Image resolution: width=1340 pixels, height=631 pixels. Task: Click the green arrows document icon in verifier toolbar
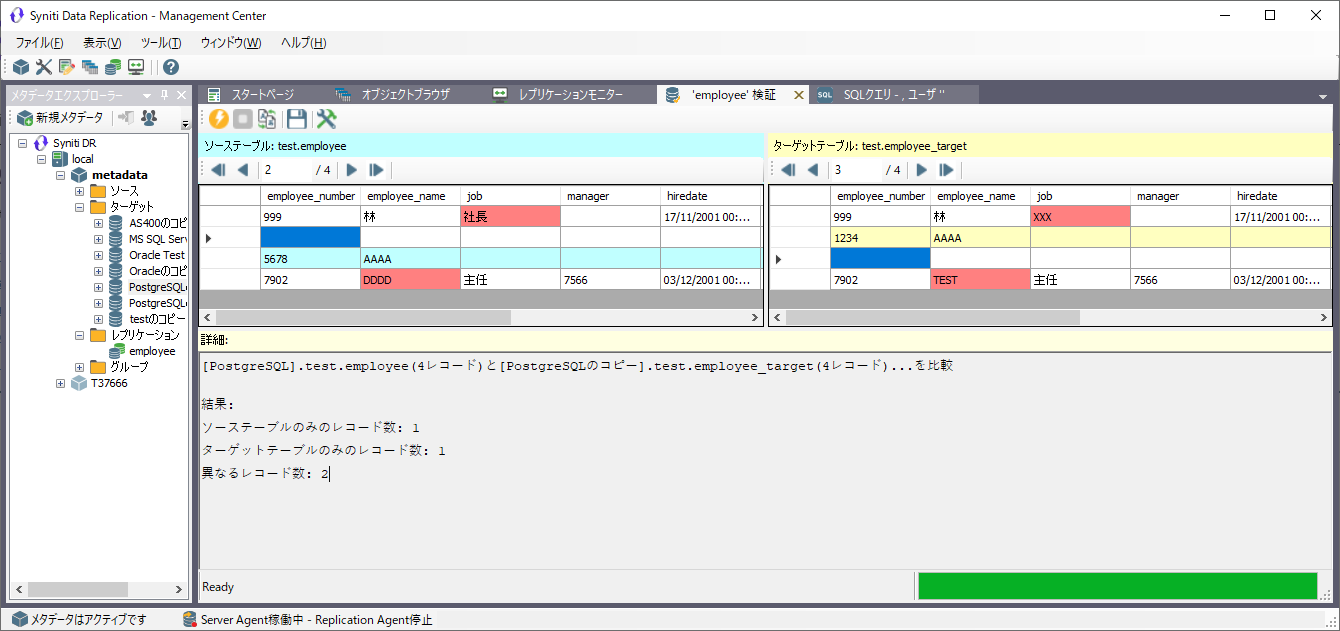pyautogui.click(x=267, y=119)
